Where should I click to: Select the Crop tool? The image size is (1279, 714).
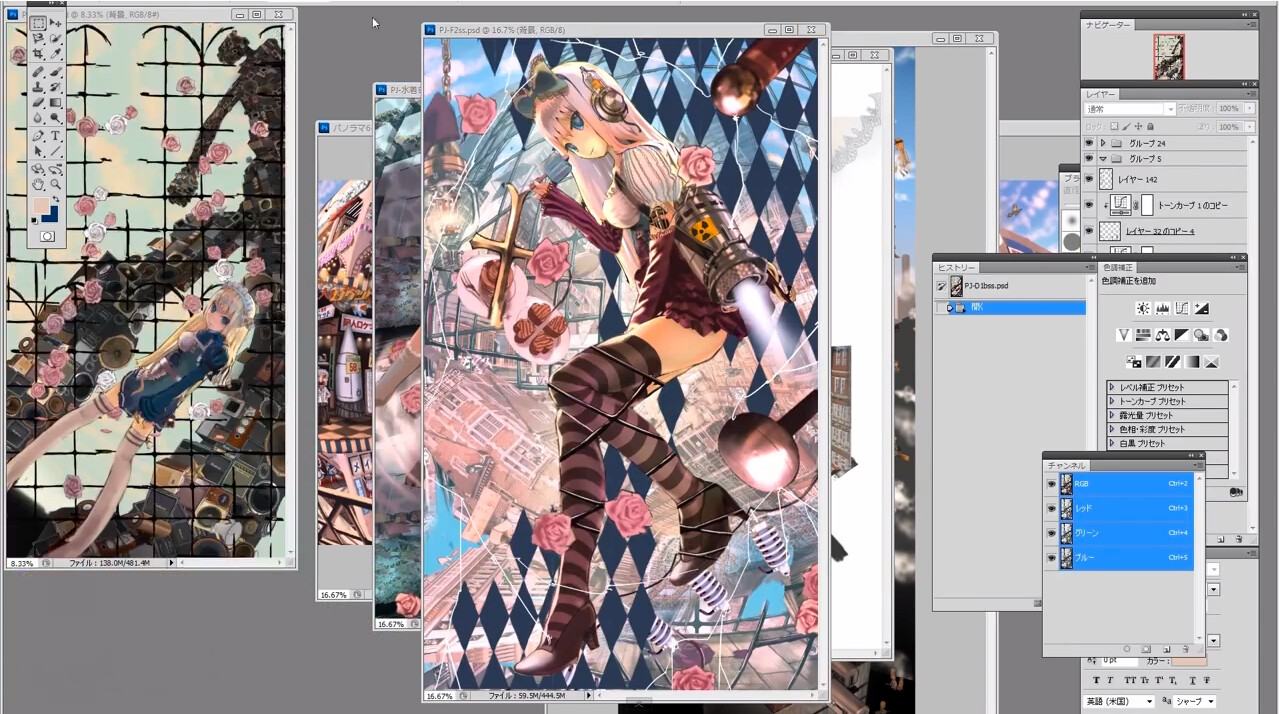38,54
